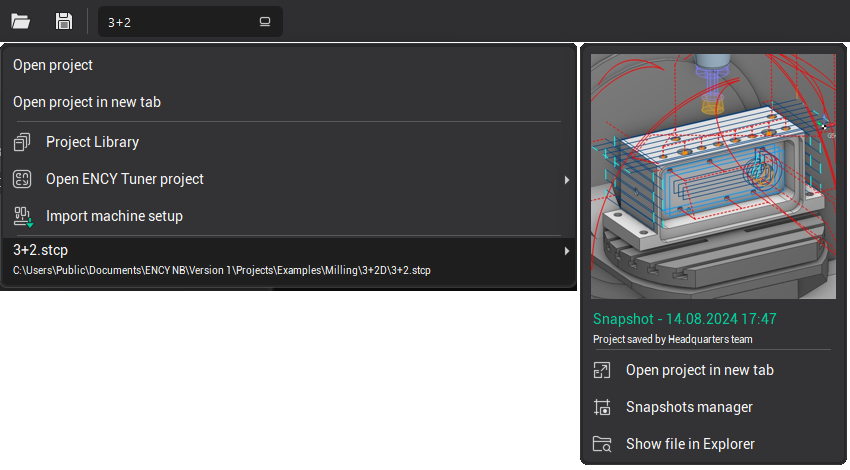This screenshot has height=470, width=850.
Task: Choose Open project from the menu
Action: tap(53, 65)
